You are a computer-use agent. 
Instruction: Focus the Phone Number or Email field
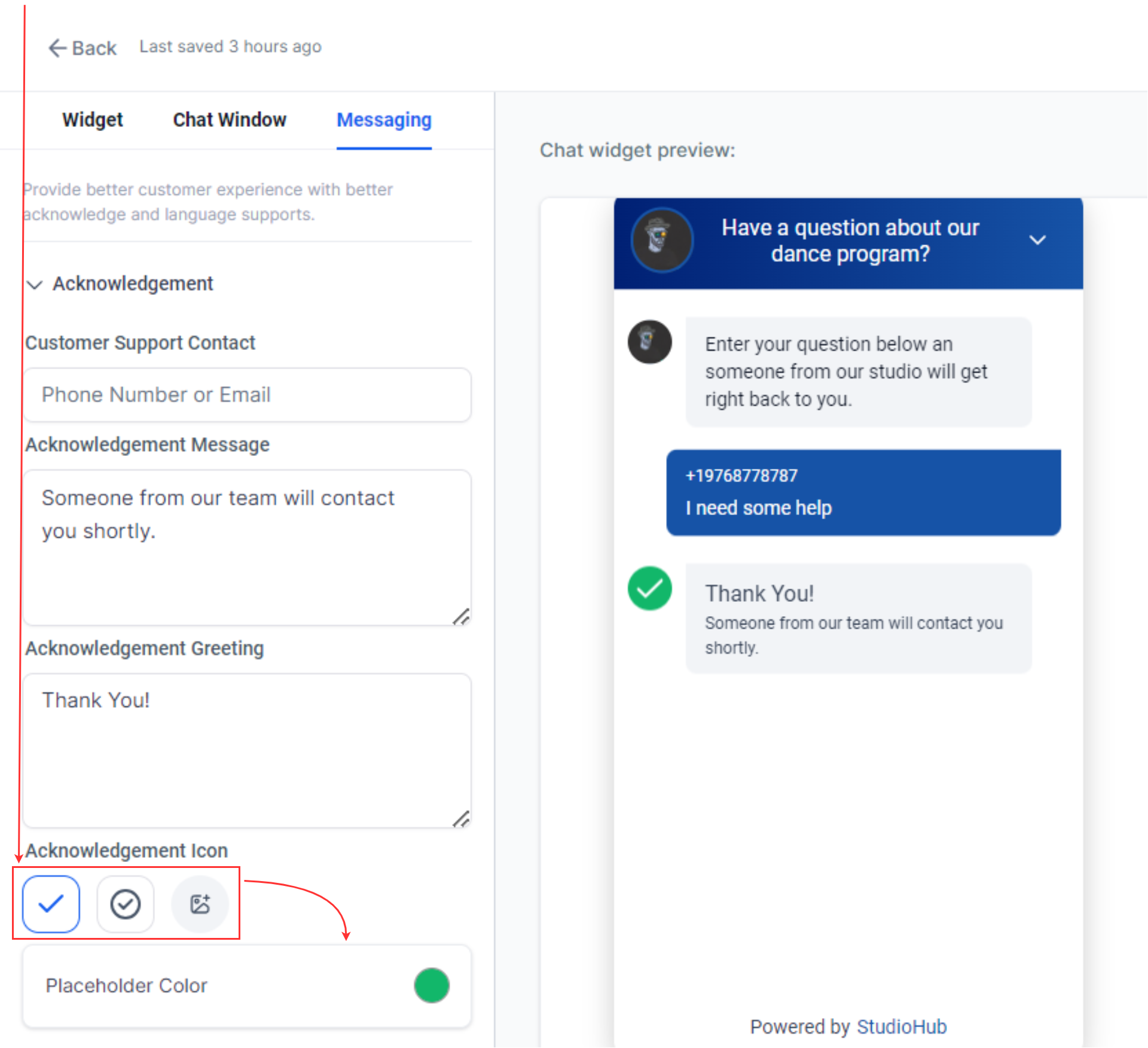[x=247, y=395]
